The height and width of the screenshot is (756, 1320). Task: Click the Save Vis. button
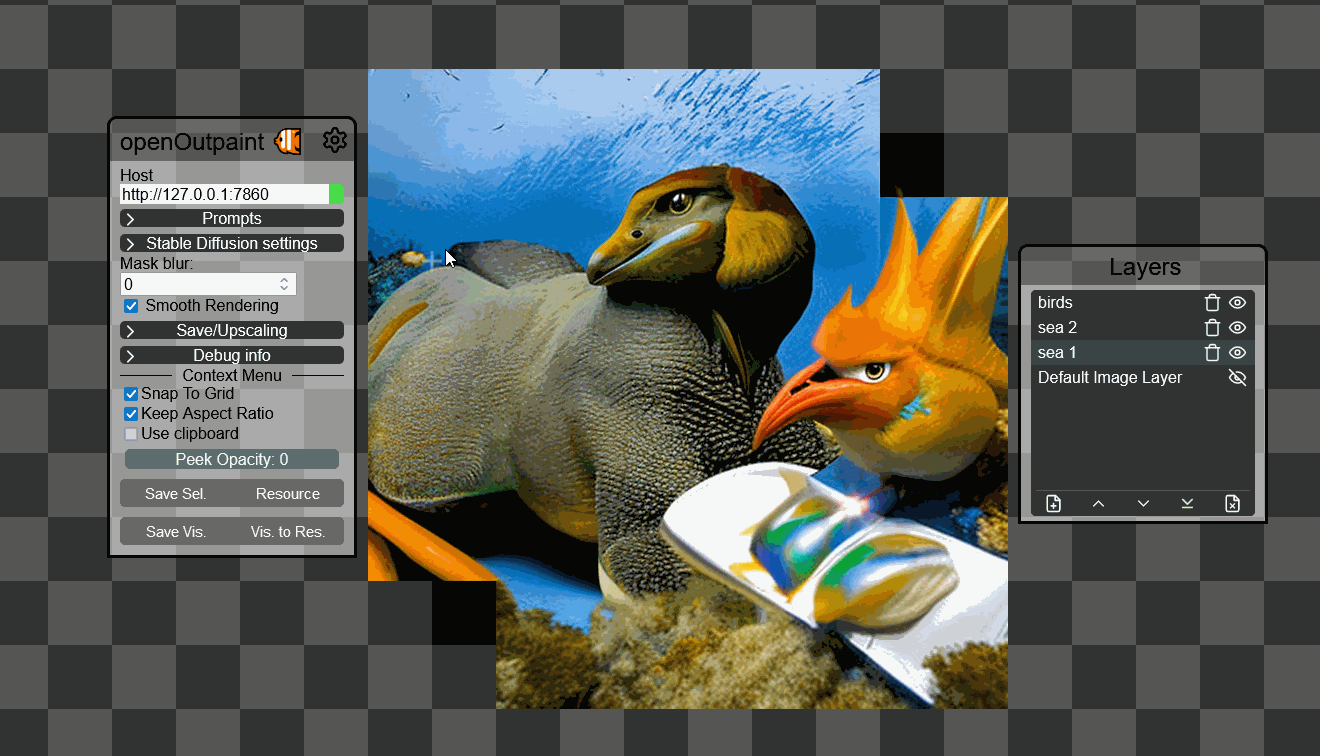(176, 531)
